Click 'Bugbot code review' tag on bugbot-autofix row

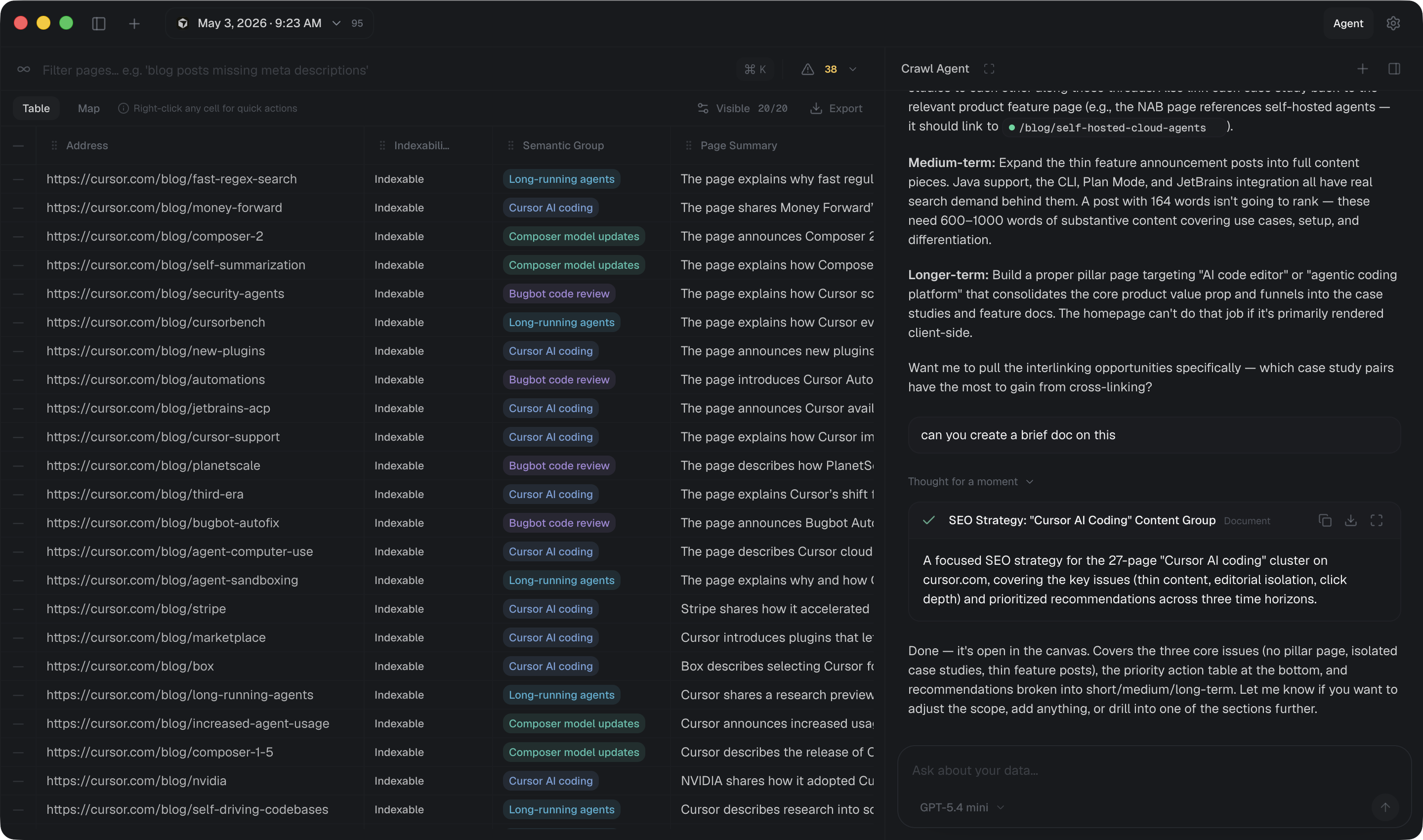click(x=559, y=523)
